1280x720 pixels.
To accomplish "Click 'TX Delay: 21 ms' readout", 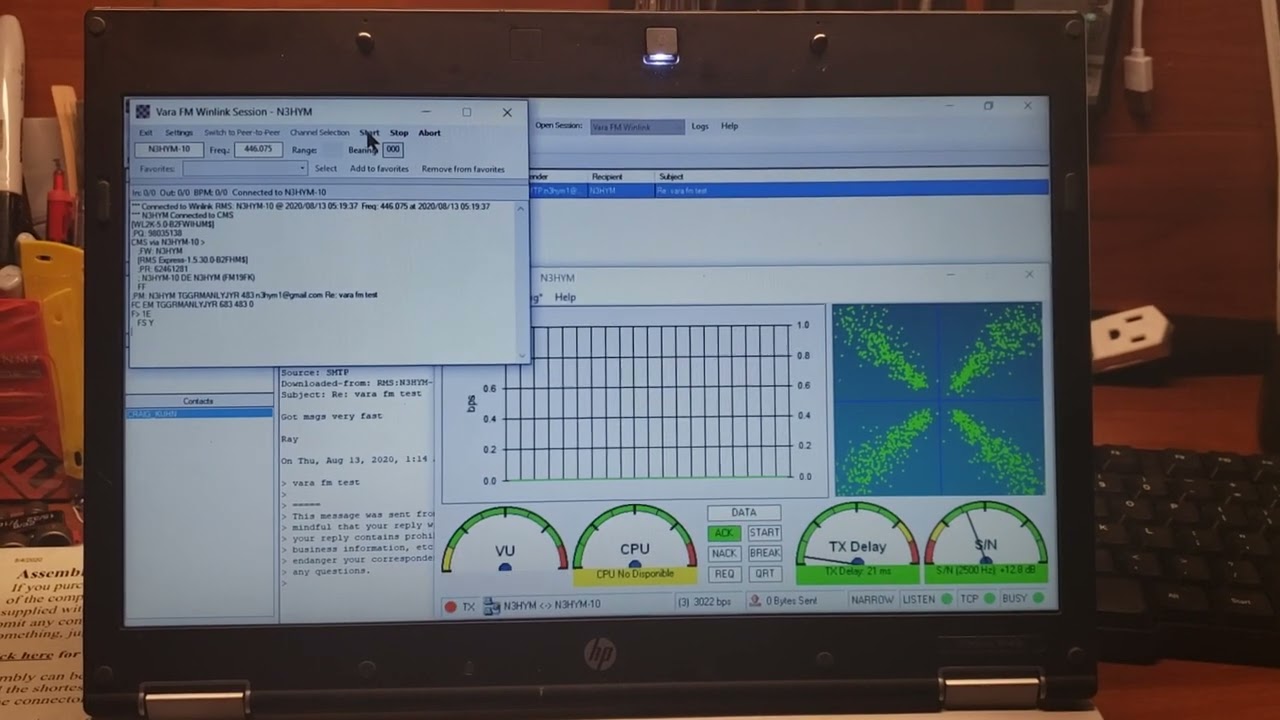I will tap(857, 572).
